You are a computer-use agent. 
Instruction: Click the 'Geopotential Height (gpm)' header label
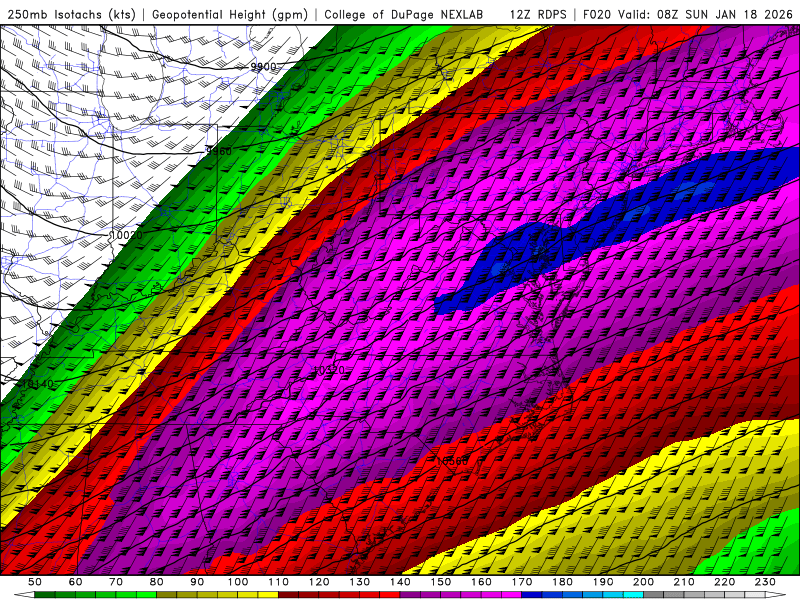(230, 14)
